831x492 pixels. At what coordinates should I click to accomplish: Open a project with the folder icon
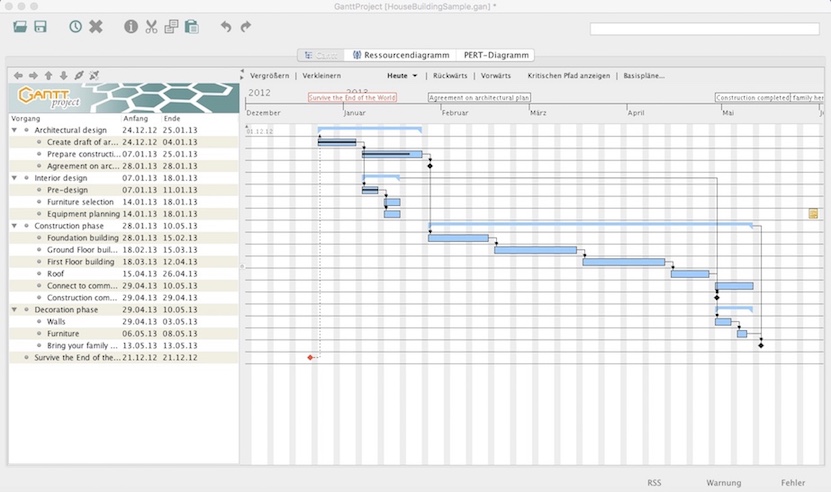coord(20,26)
